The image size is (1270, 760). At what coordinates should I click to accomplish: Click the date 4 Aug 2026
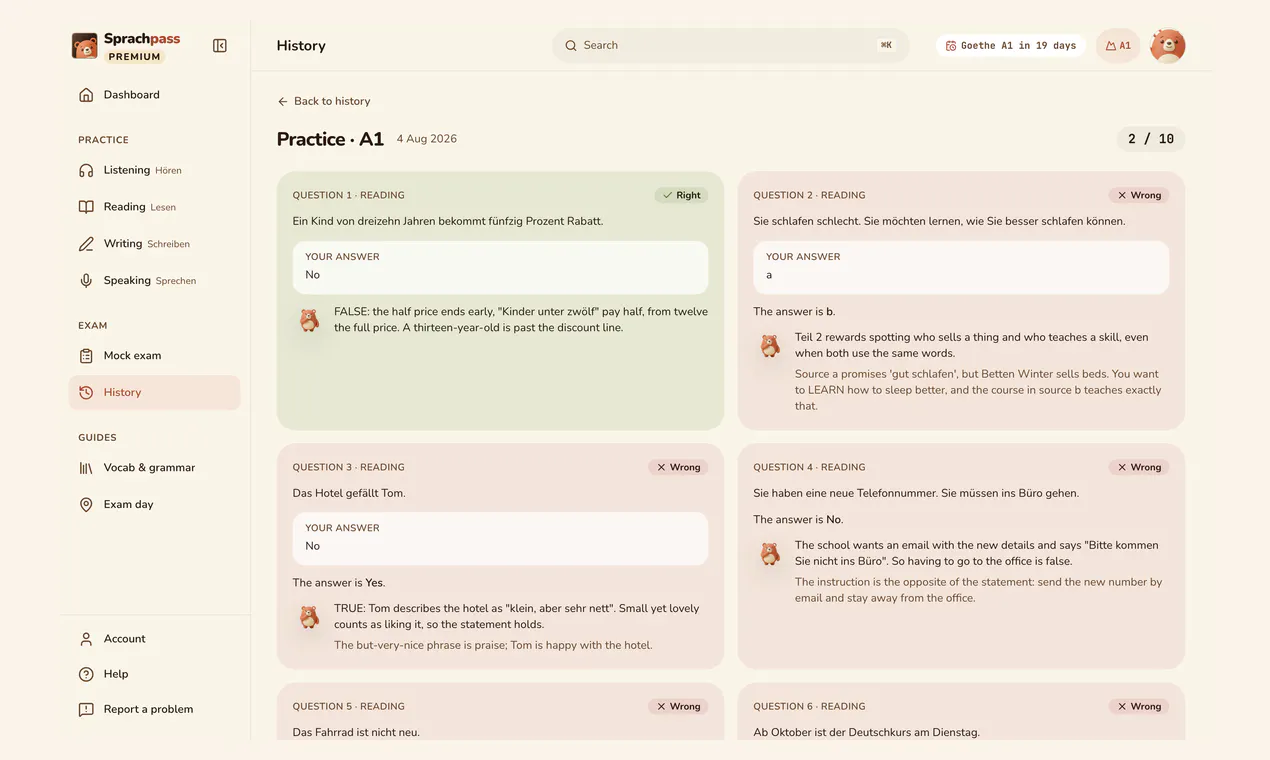427,140
